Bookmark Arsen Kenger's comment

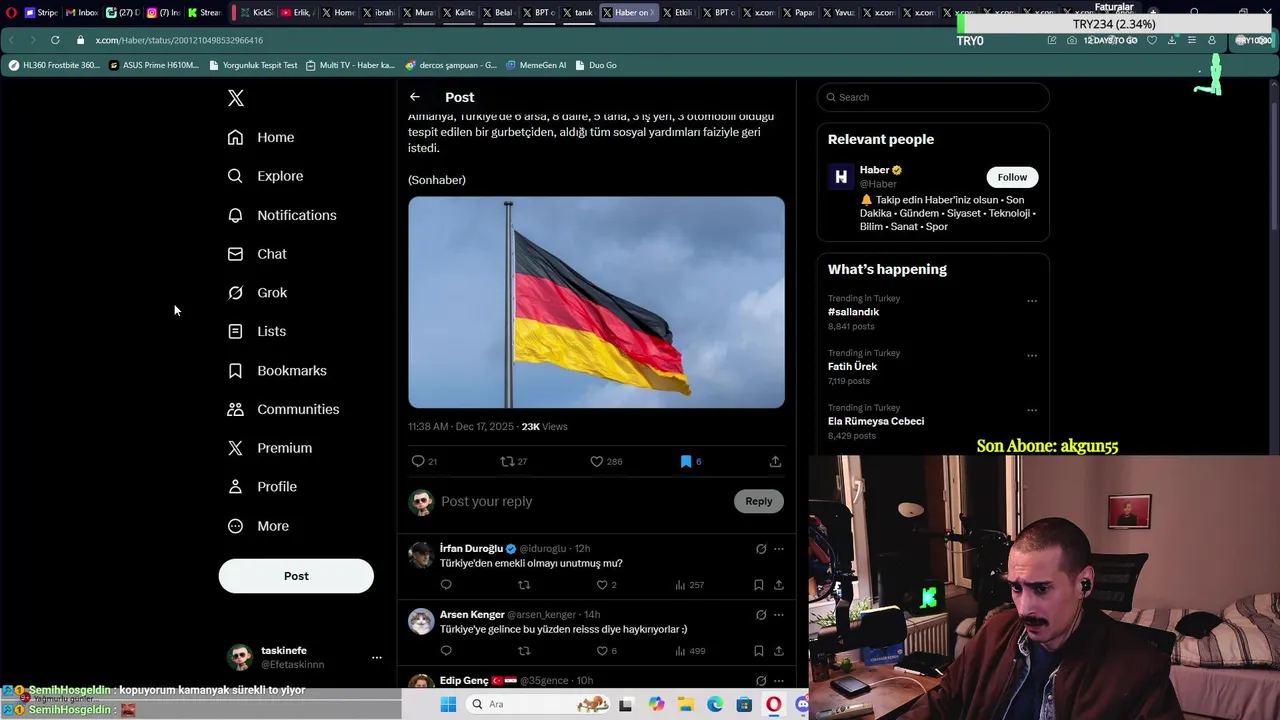759,651
